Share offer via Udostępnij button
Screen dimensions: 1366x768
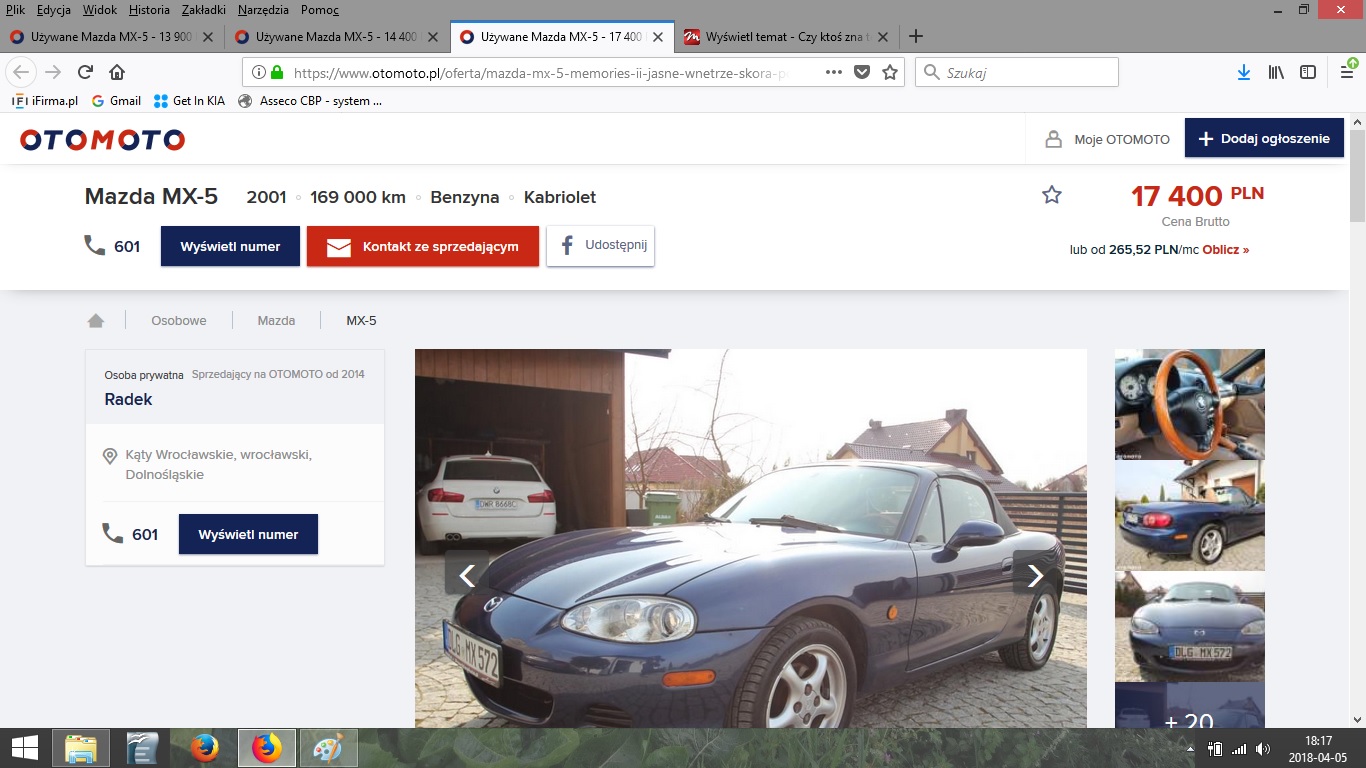[600, 246]
